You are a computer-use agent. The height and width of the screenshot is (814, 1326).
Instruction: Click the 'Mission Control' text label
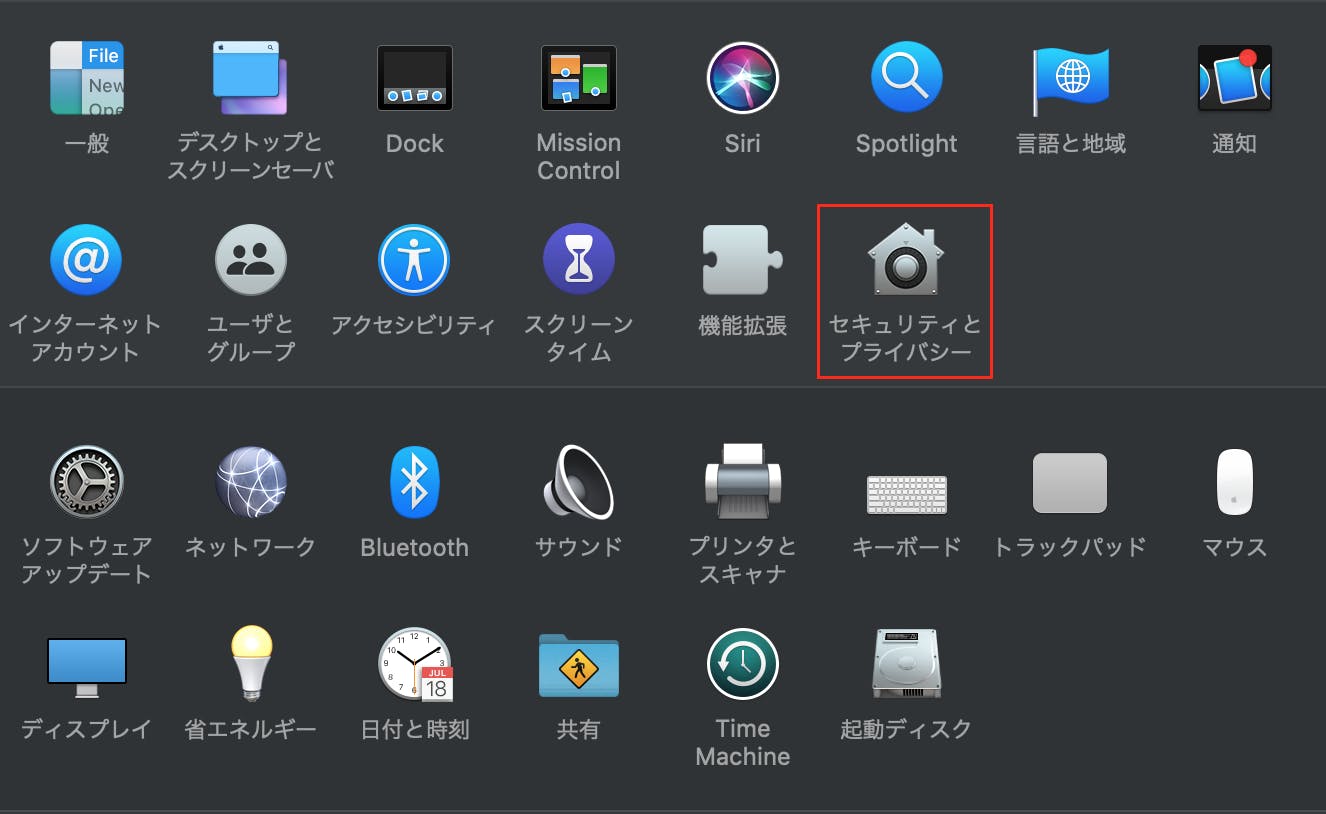pos(579,157)
